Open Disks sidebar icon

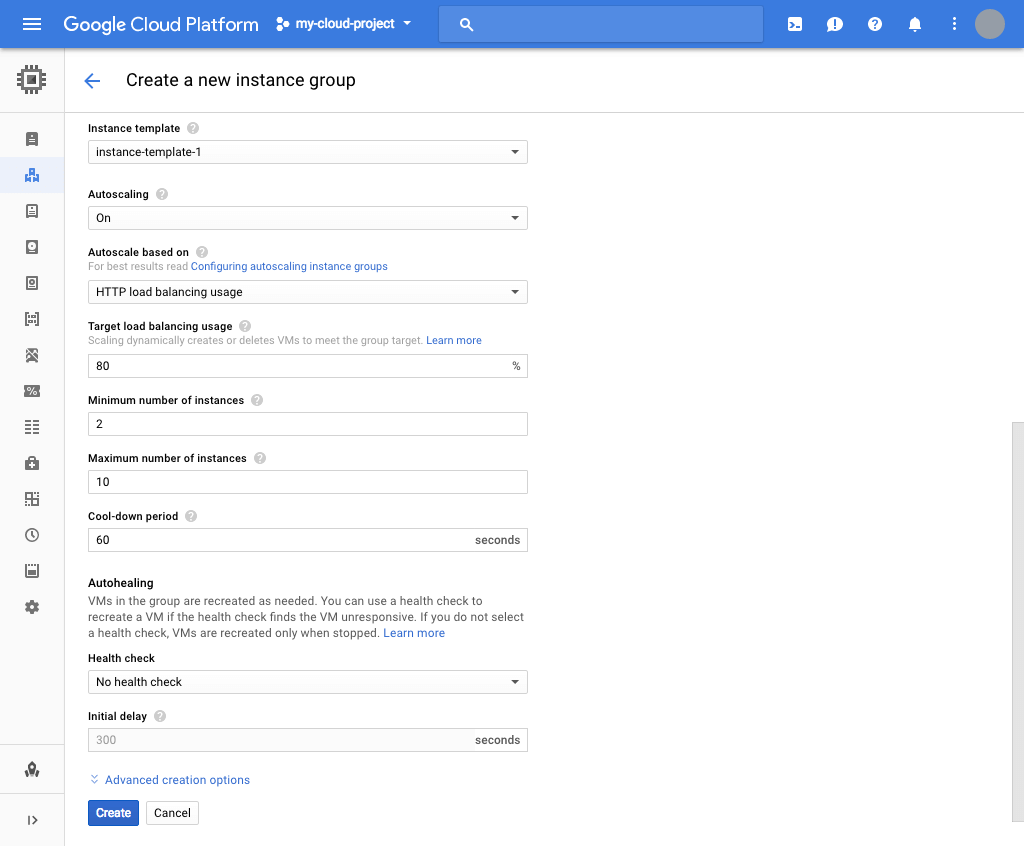(x=31, y=247)
